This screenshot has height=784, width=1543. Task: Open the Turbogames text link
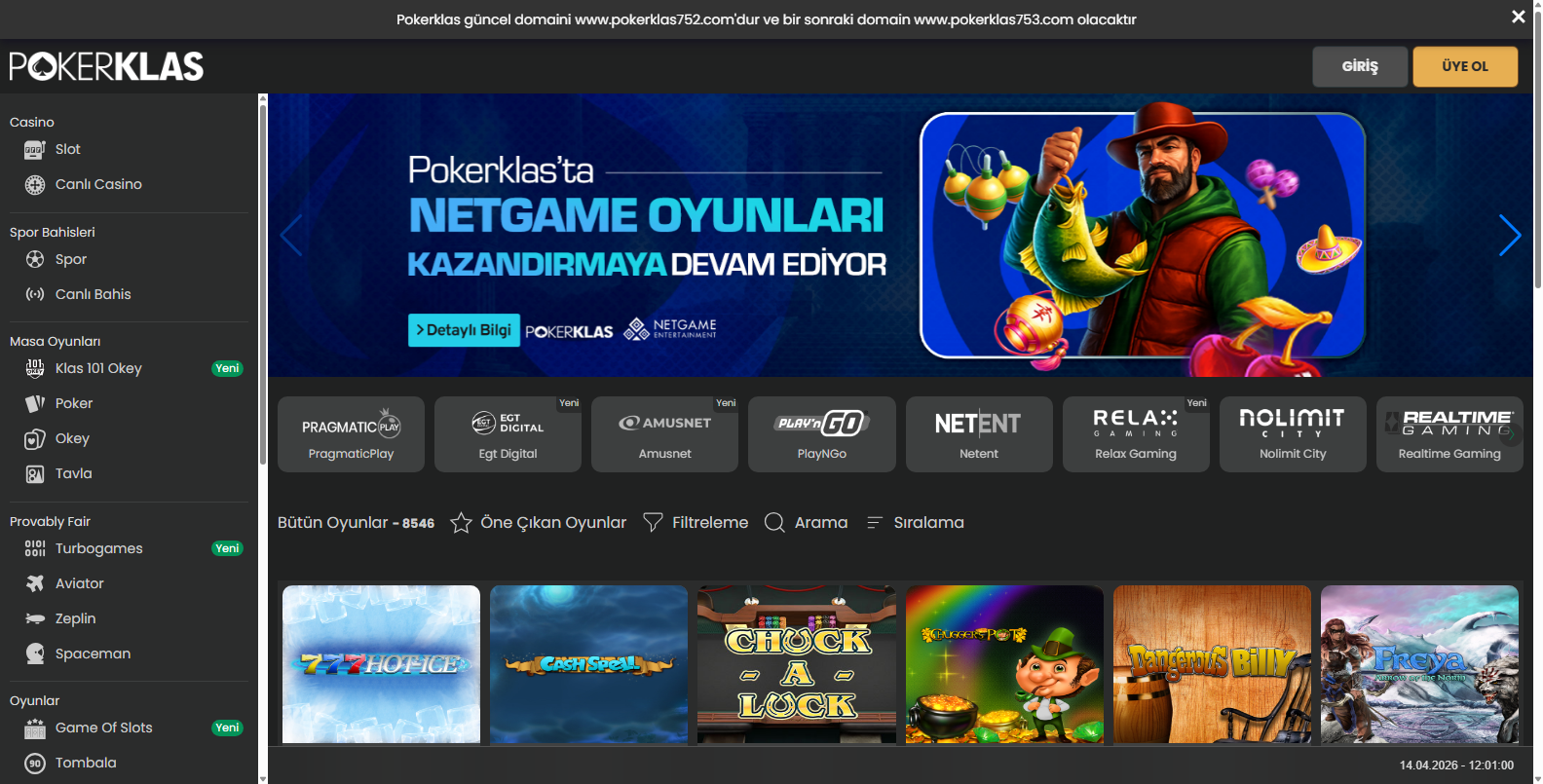[99, 548]
